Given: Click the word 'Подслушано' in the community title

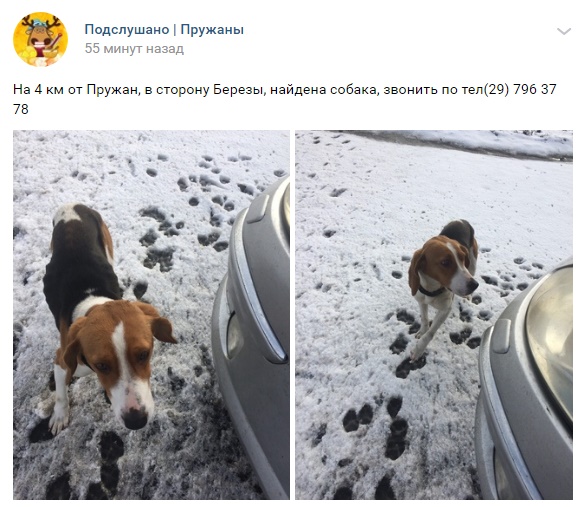Looking at the screenshot, I should click(x=127, y=29).
